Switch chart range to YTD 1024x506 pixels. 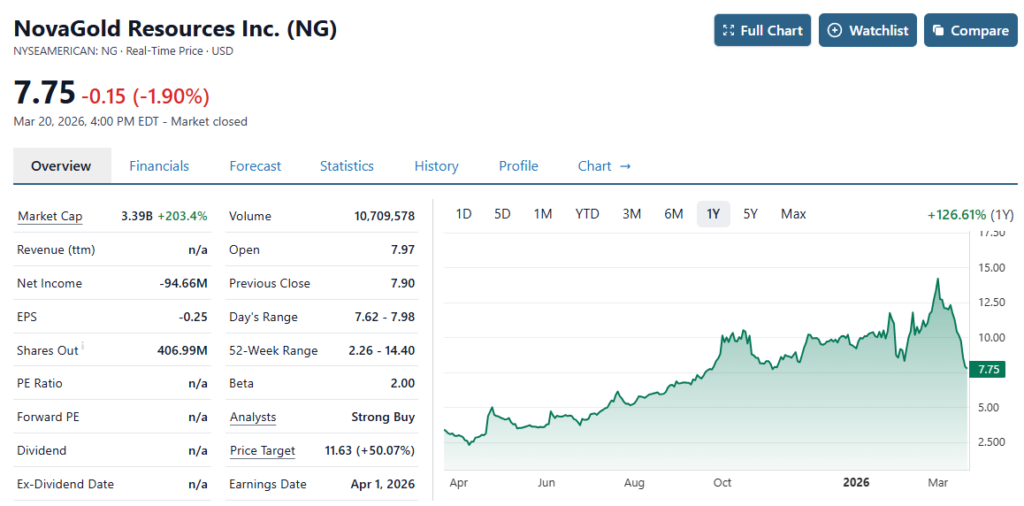(x=587, y=214)
